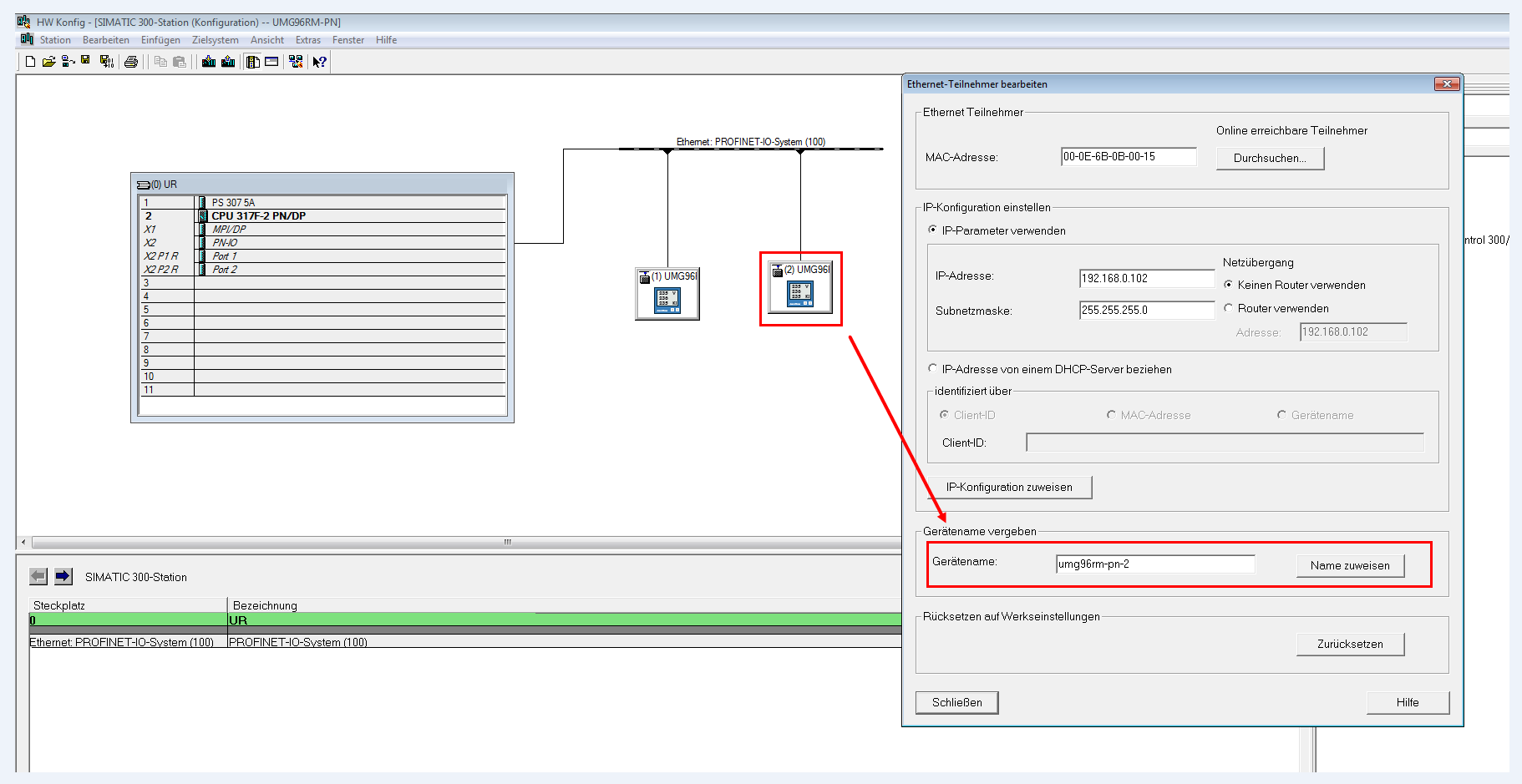Click the Zurücksetzen button
Viewport: 1522px width, 784px height.
[x=1350, y=644]
